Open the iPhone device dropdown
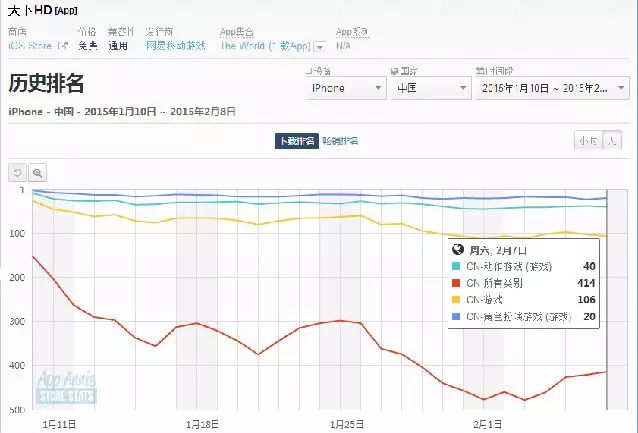Image resolution: width=638 pixels, height=433 pixels. click(346, 88)
